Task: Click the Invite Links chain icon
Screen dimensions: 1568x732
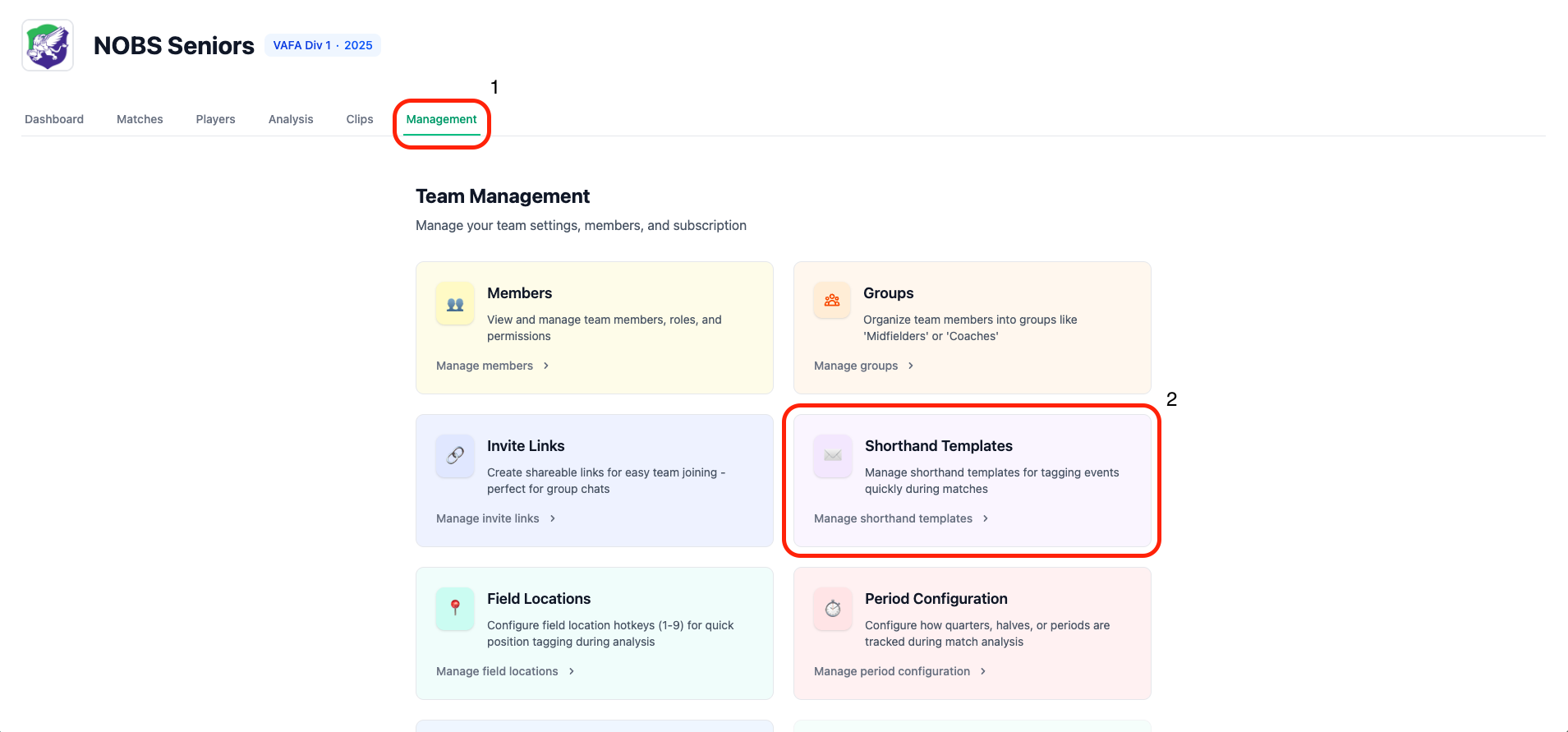Action: 455,455
